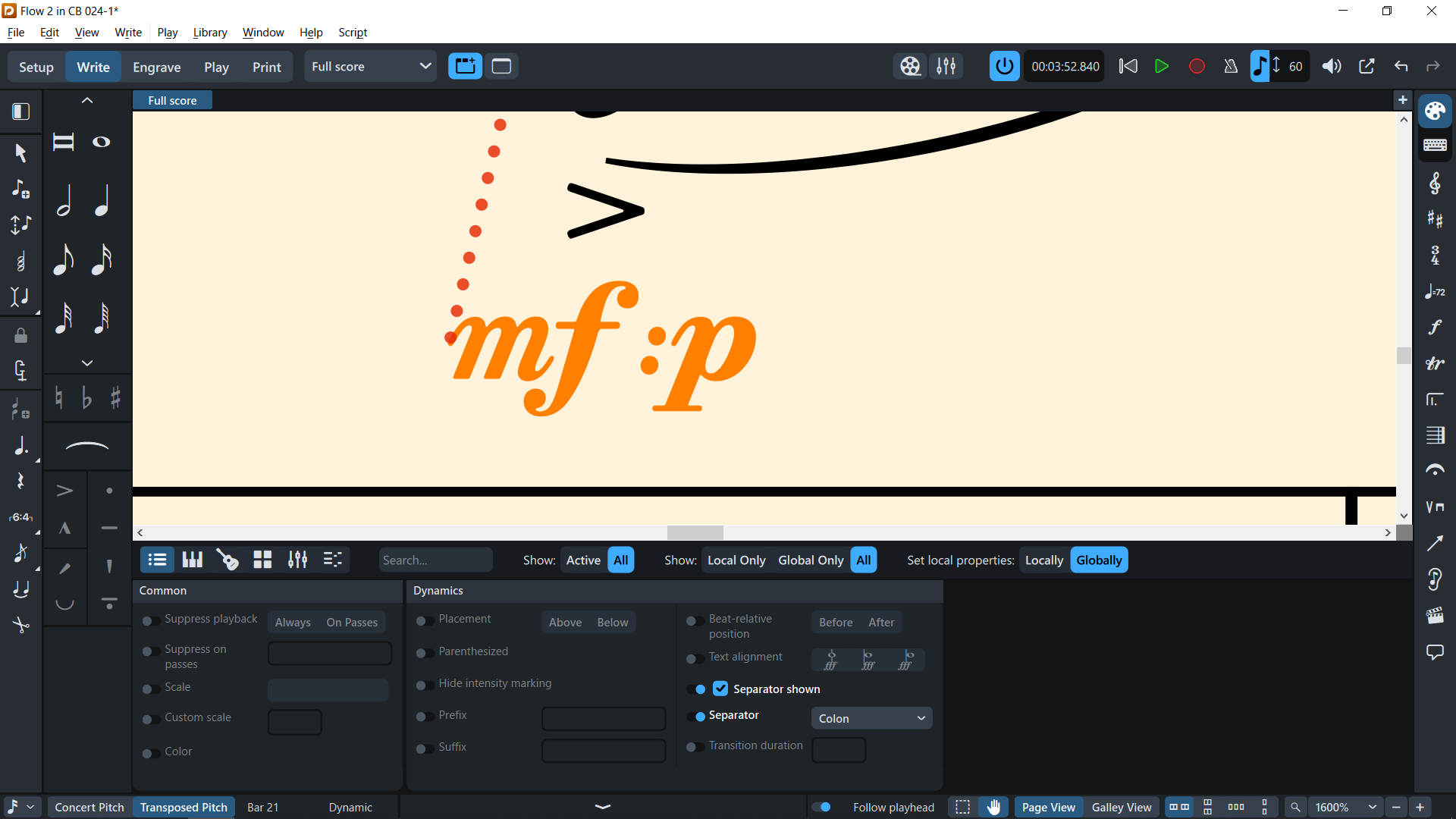Viewport: 1456px width, 819px height.
Task: Open the Comments panel at bottom right
Action: pos(1436,652)
